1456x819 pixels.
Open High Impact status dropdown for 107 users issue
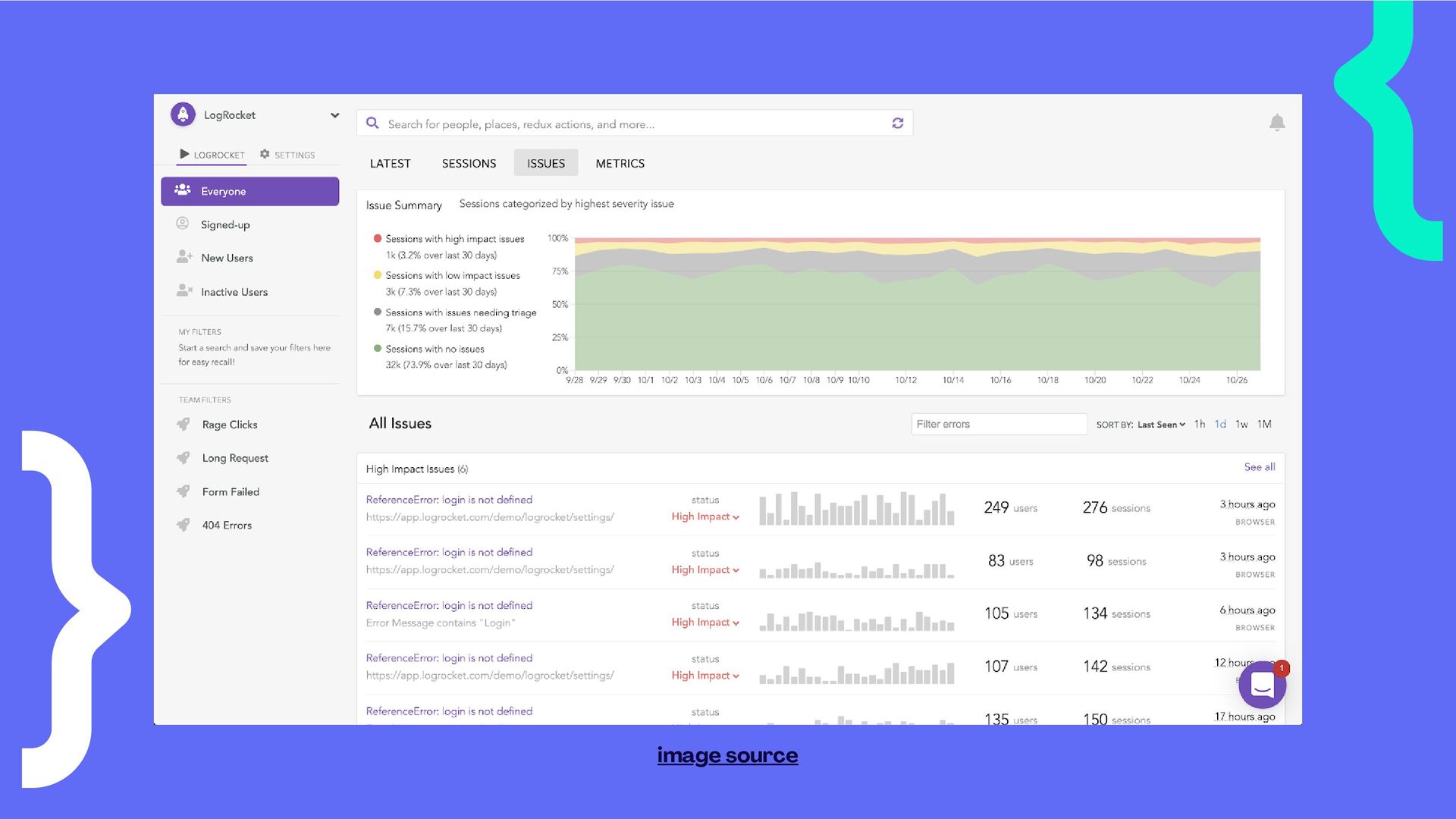coord(705,675)
